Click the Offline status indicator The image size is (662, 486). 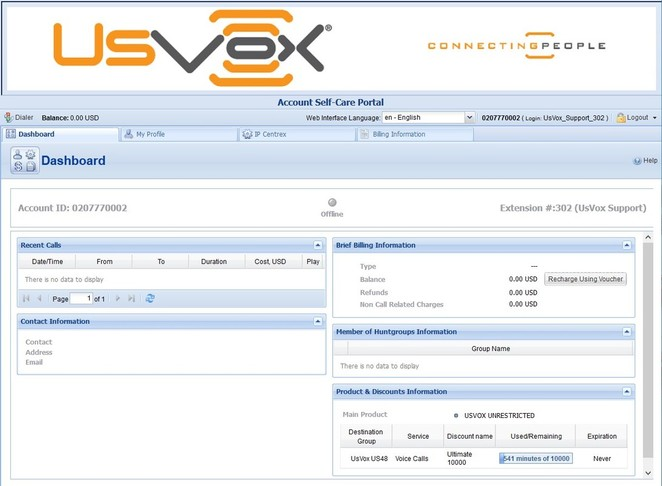[332, 202]
